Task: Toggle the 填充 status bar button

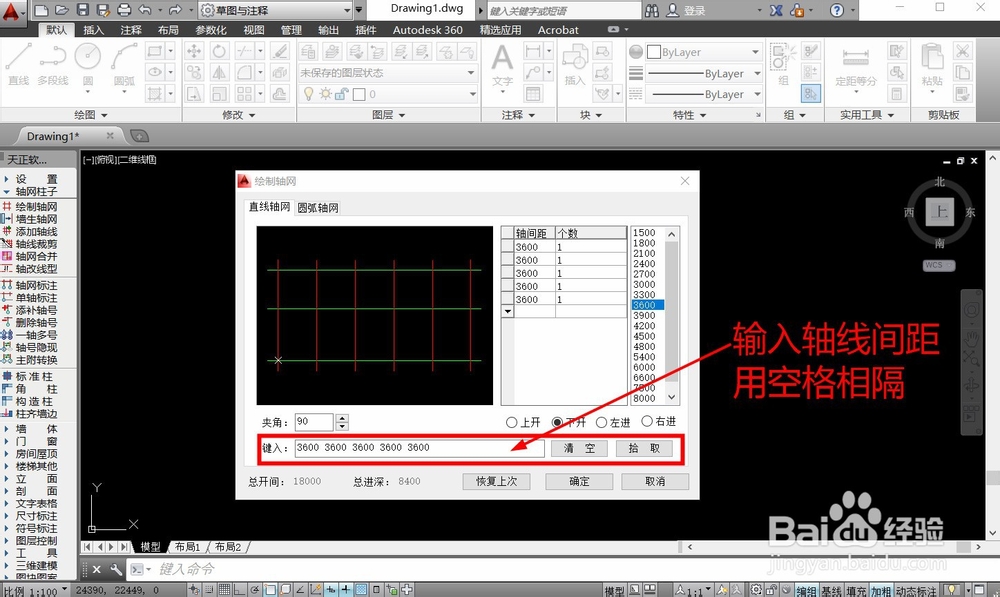Action: tap(856, 591)
